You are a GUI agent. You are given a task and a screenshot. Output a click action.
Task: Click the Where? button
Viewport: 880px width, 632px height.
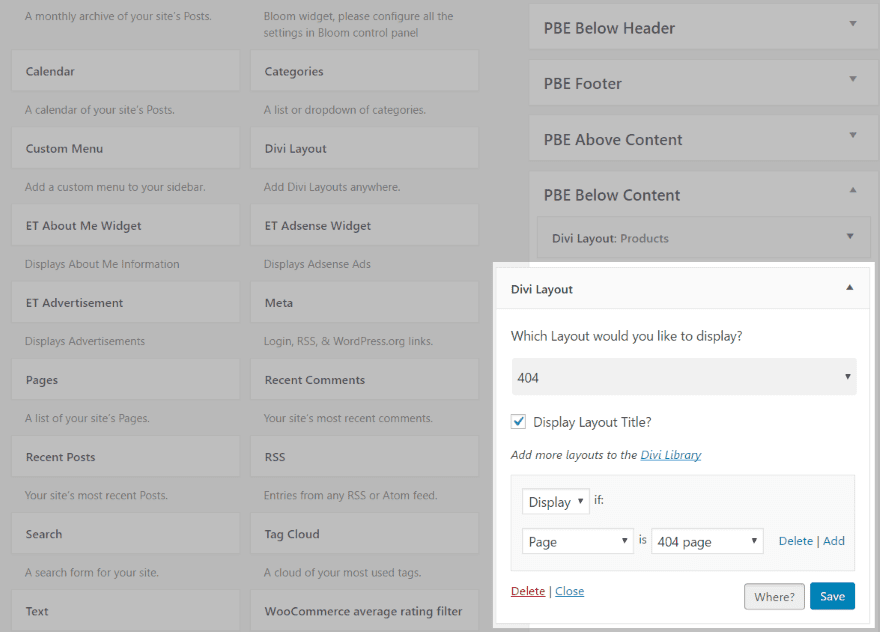point(774,596)
